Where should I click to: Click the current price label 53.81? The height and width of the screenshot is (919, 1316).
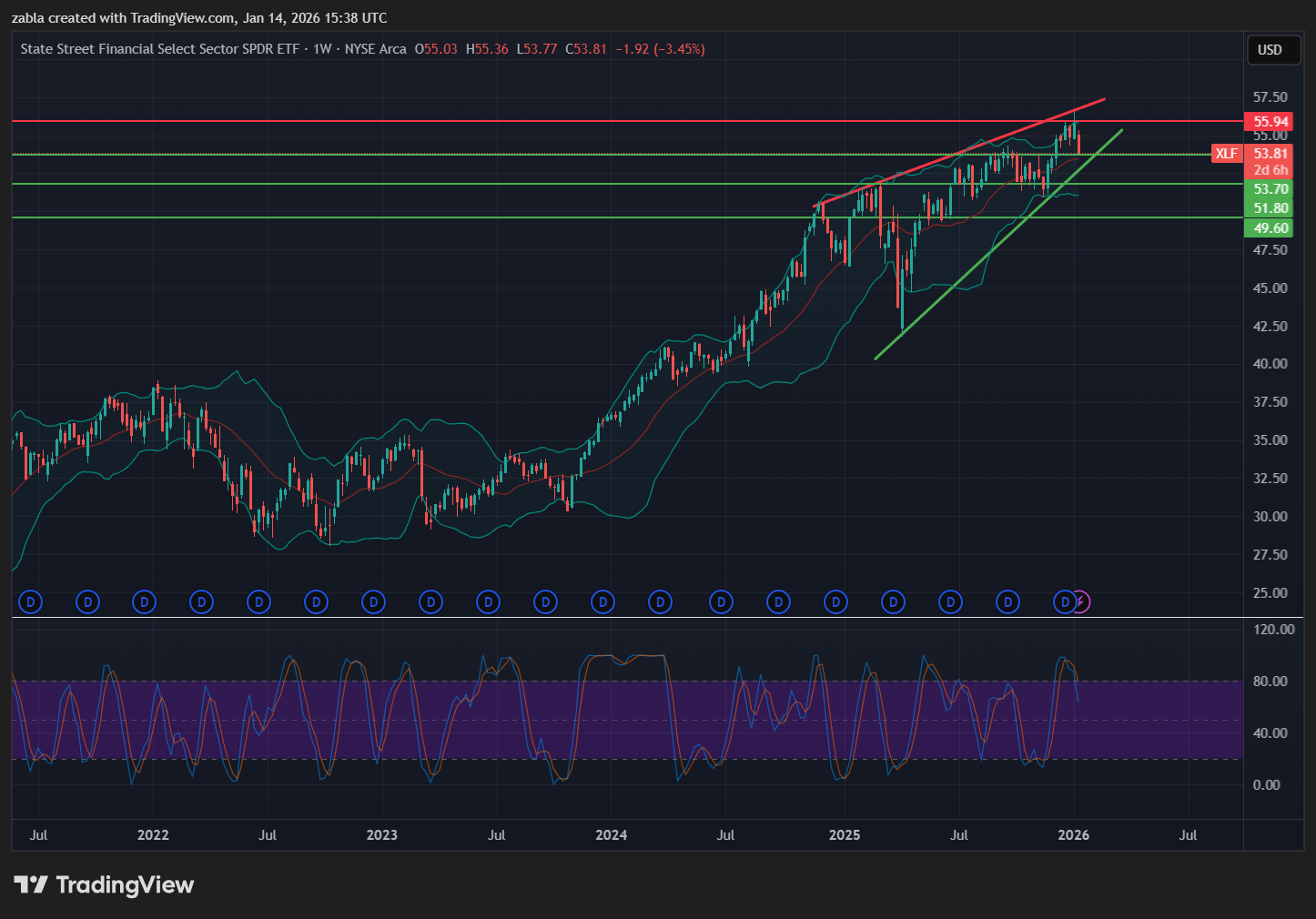pyautogui.click(x=1270, y=154)
